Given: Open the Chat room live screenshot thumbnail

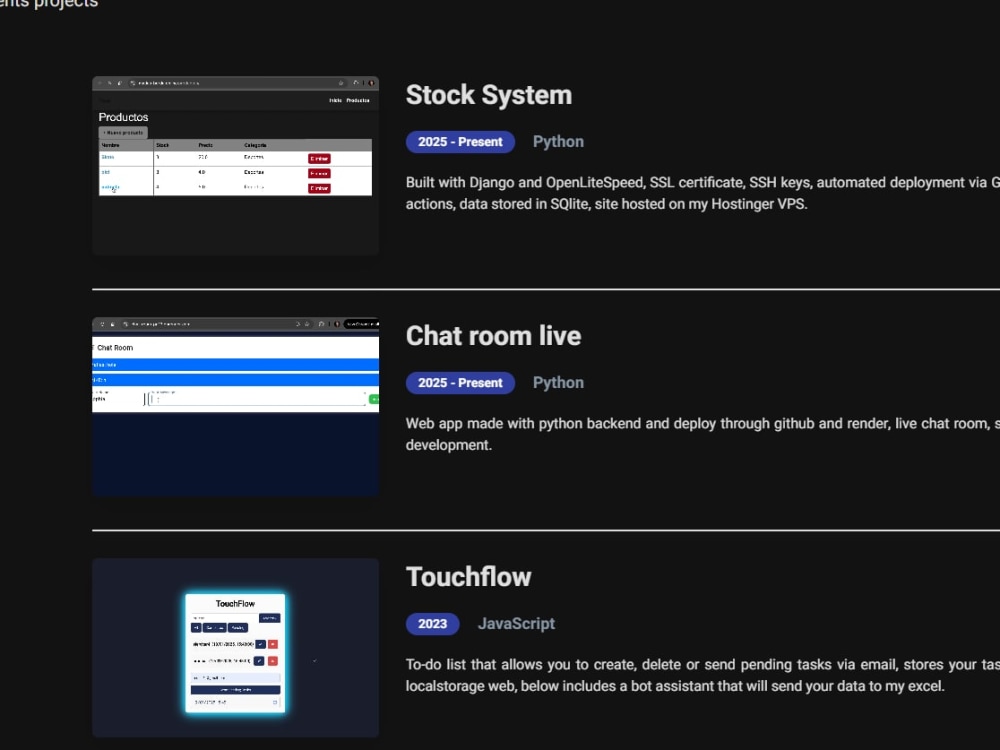Looking at the screenshot, I should [x=235, y=407].
